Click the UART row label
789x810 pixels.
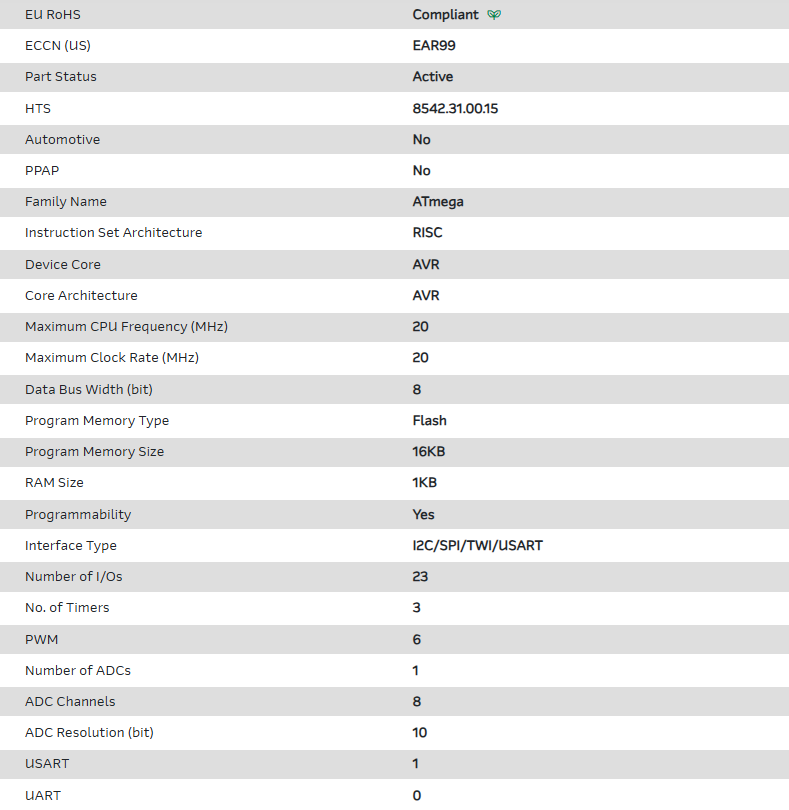43,796
